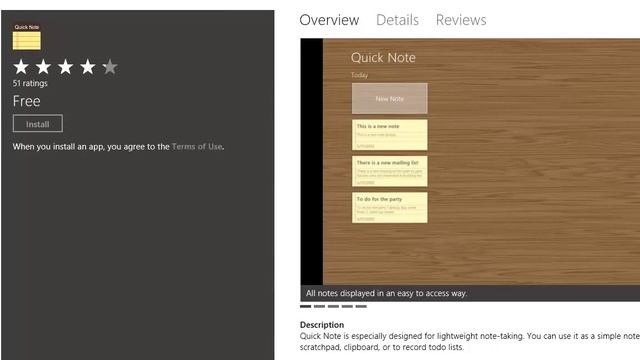This screenshot has width=640, height=360.
Task: Click 'There is a new mailing list' card
Action: point(390,171)
